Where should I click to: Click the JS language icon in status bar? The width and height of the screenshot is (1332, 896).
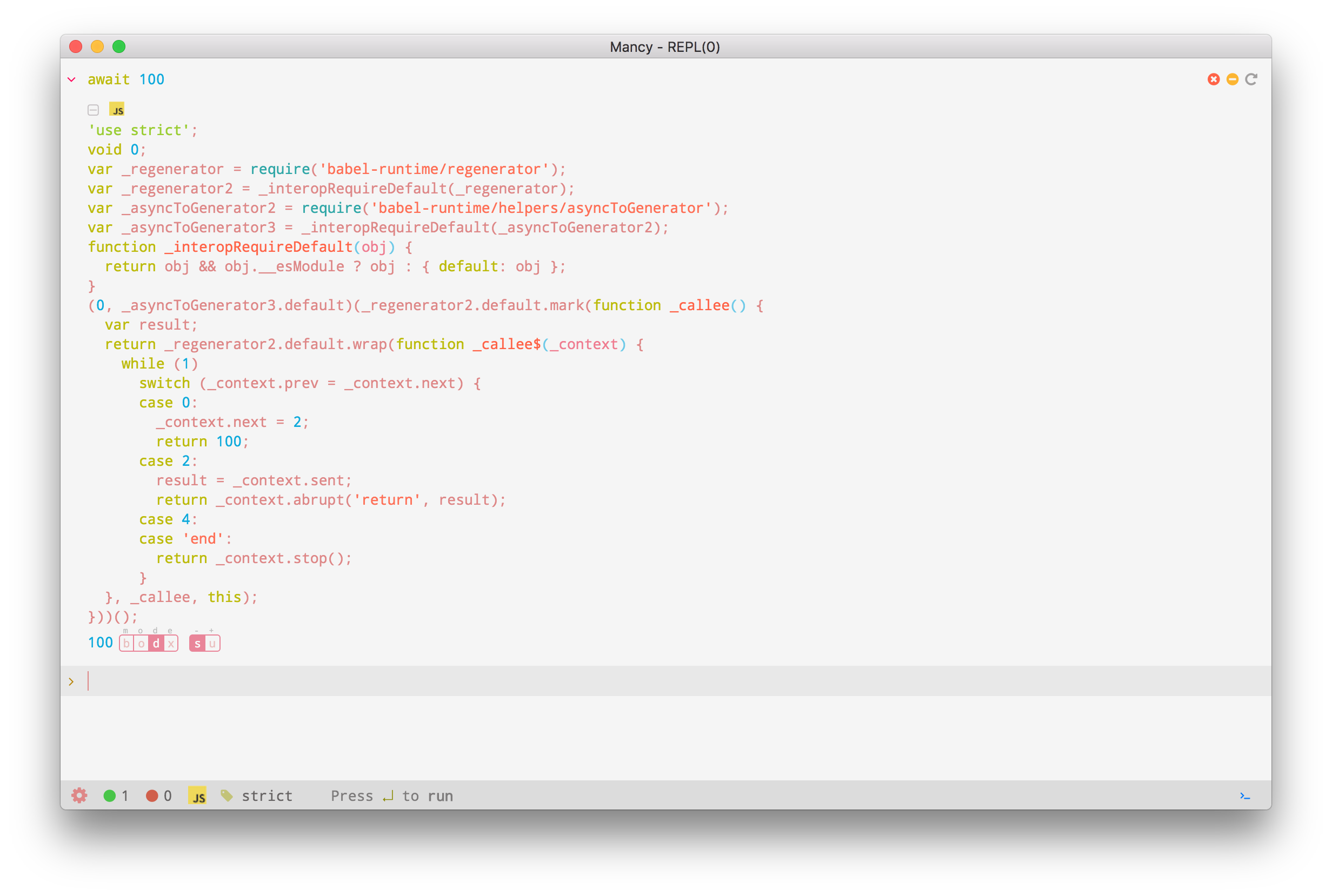pos(197,795)
